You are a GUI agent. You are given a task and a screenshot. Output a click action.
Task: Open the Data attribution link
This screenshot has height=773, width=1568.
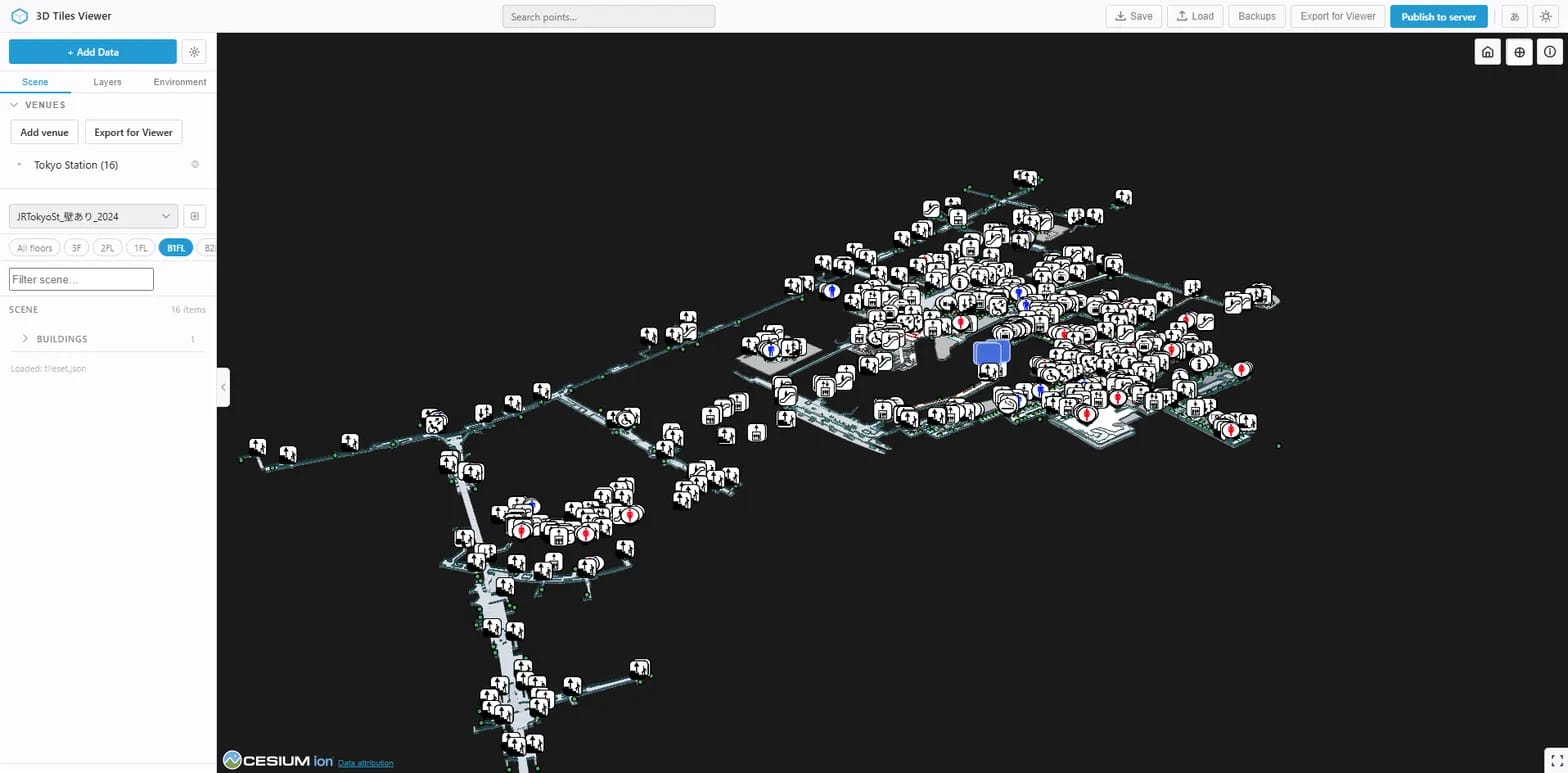(365, 763)
